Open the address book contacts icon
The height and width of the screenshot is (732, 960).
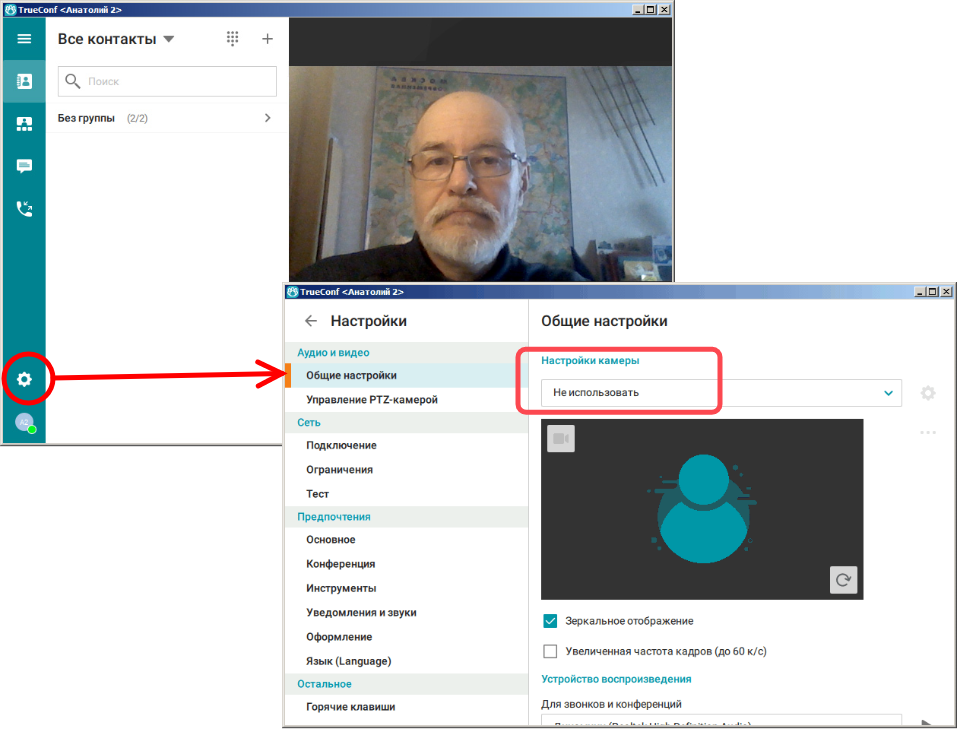pyautogui.click(x=24, y=81)
